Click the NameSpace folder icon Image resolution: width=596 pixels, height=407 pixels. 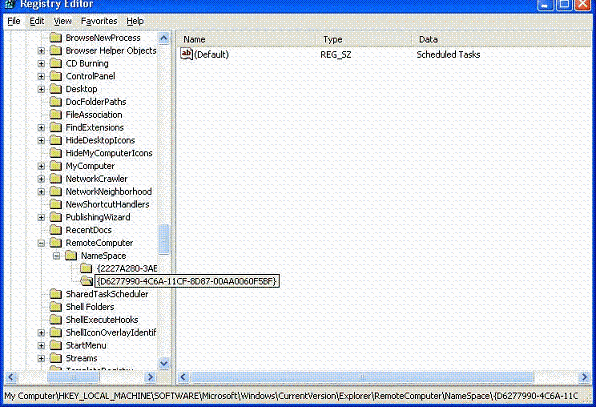71,256
